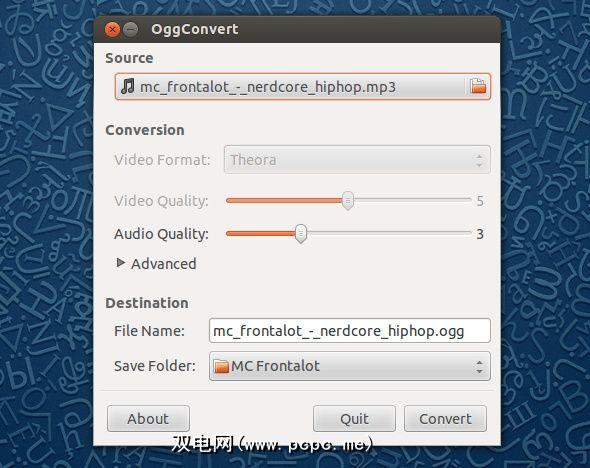Click the Audio Quality slider handle
Screen dimensions: 590x468
[x=301, y=234]
